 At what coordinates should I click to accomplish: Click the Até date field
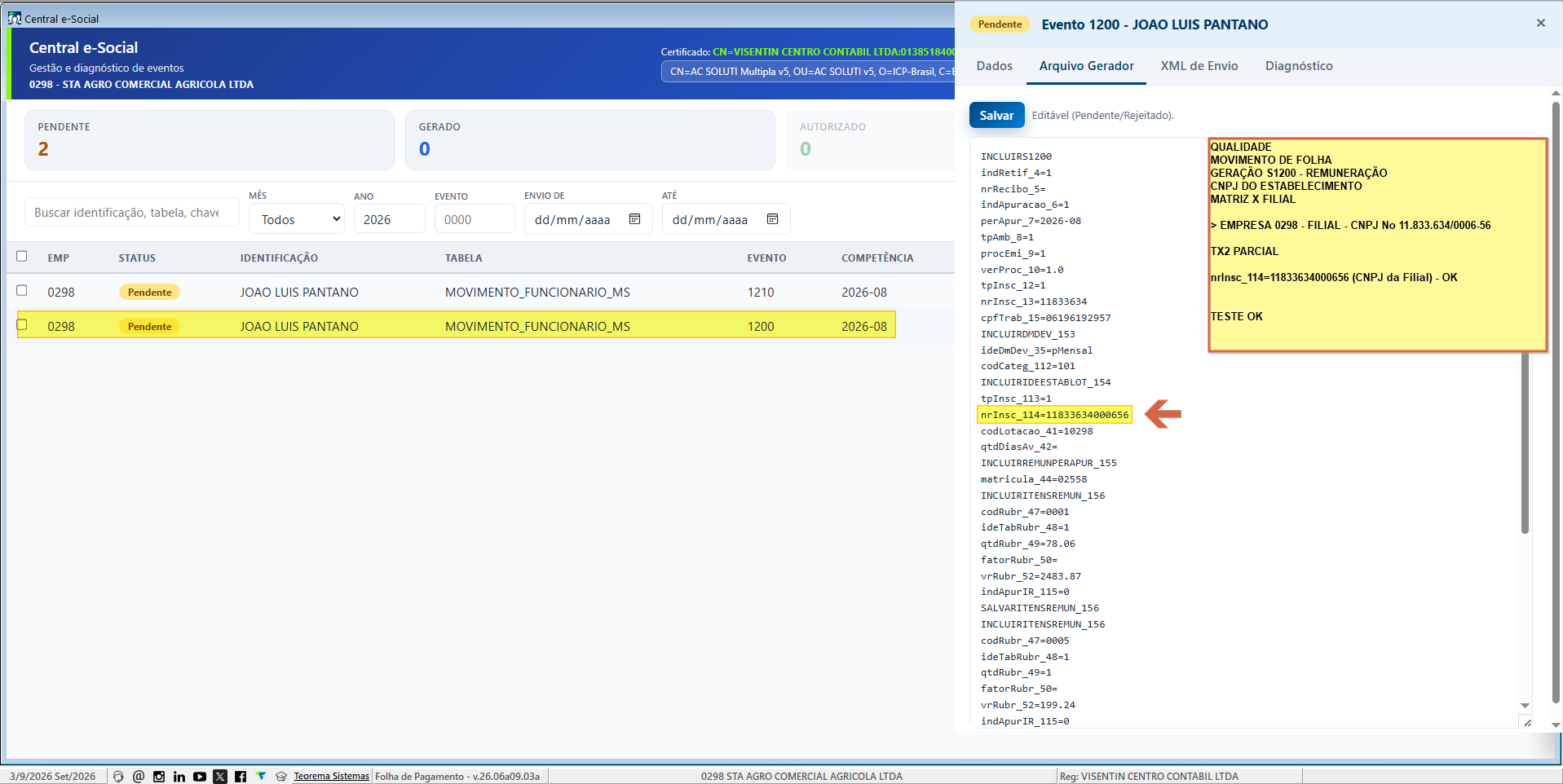pos(726,219)
